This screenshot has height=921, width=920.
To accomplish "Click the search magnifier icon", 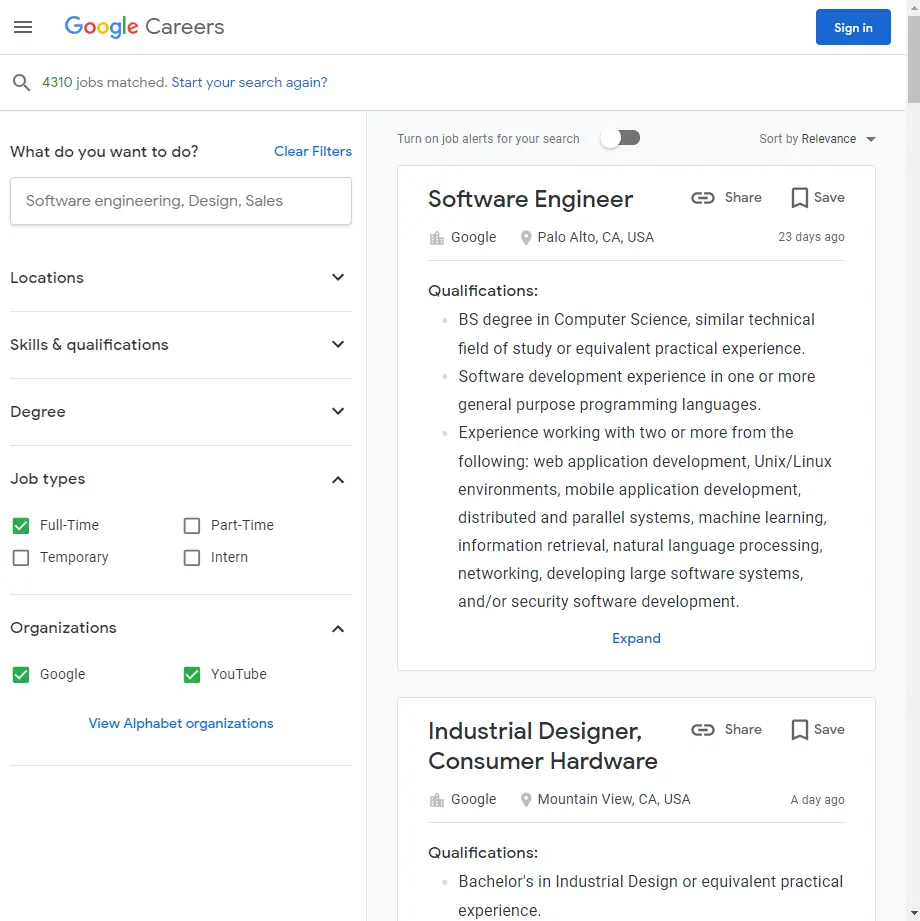I will click(x=21, y=82).
